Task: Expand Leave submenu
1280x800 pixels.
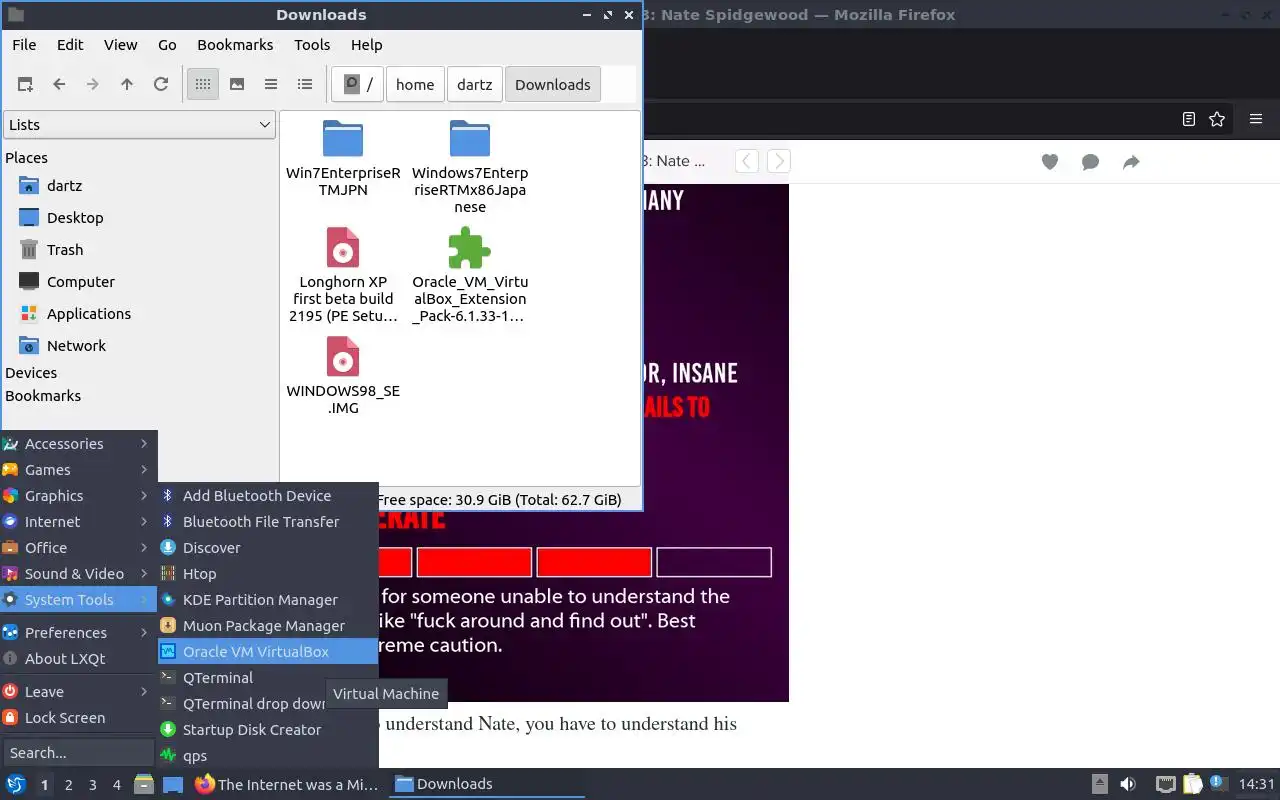Action: (x=78, y=692)
